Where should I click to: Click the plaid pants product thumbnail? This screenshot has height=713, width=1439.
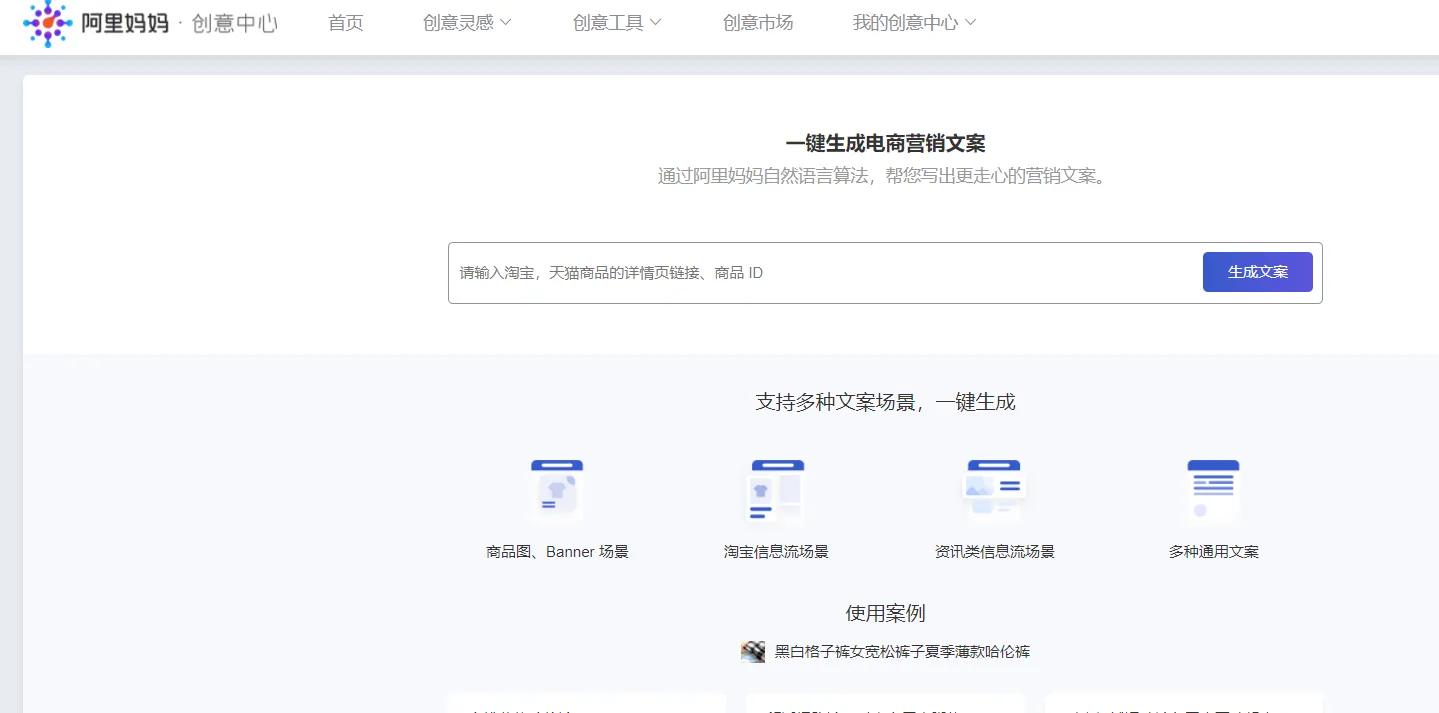tap(752, 651)
